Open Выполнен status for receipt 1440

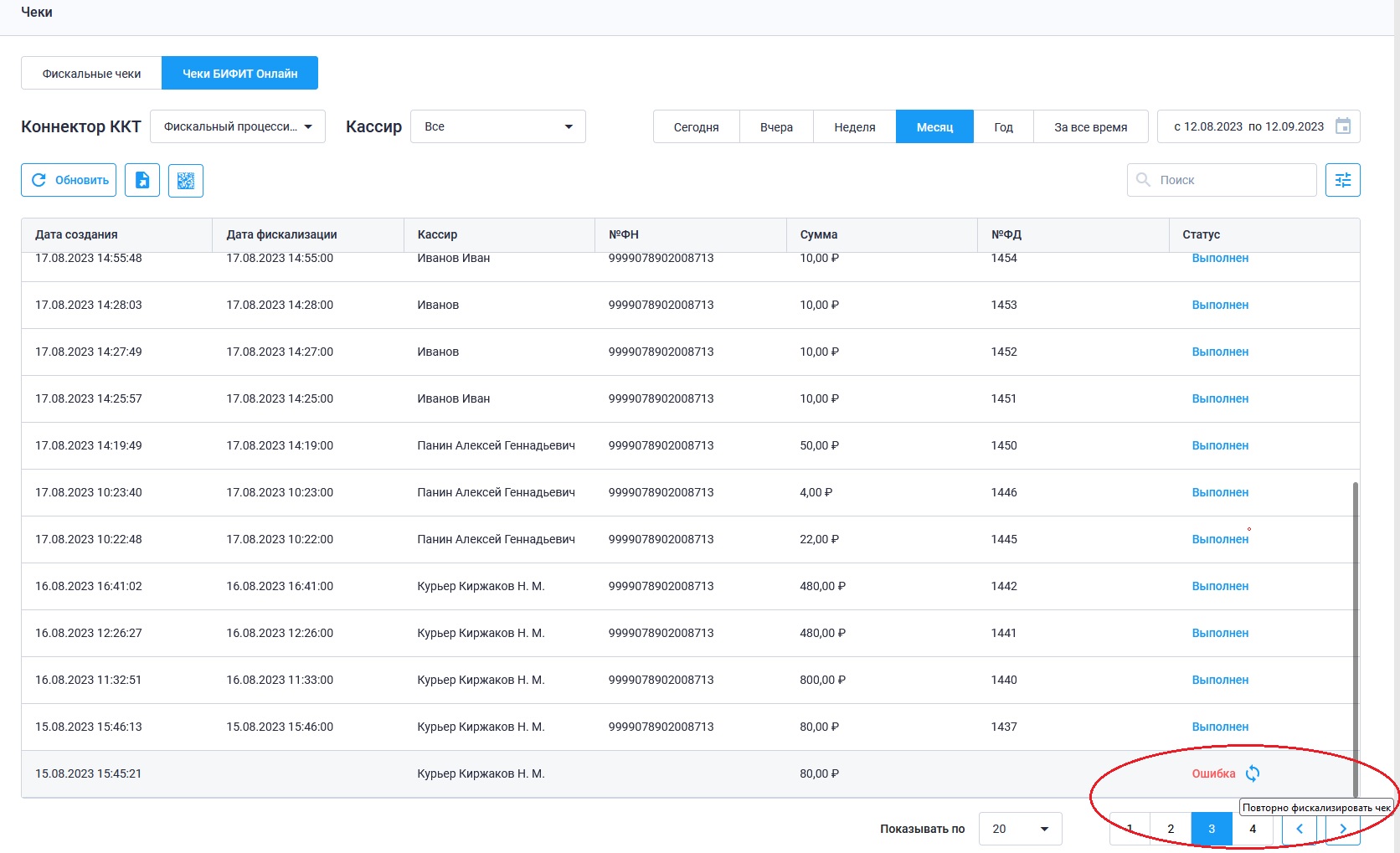1220,680
